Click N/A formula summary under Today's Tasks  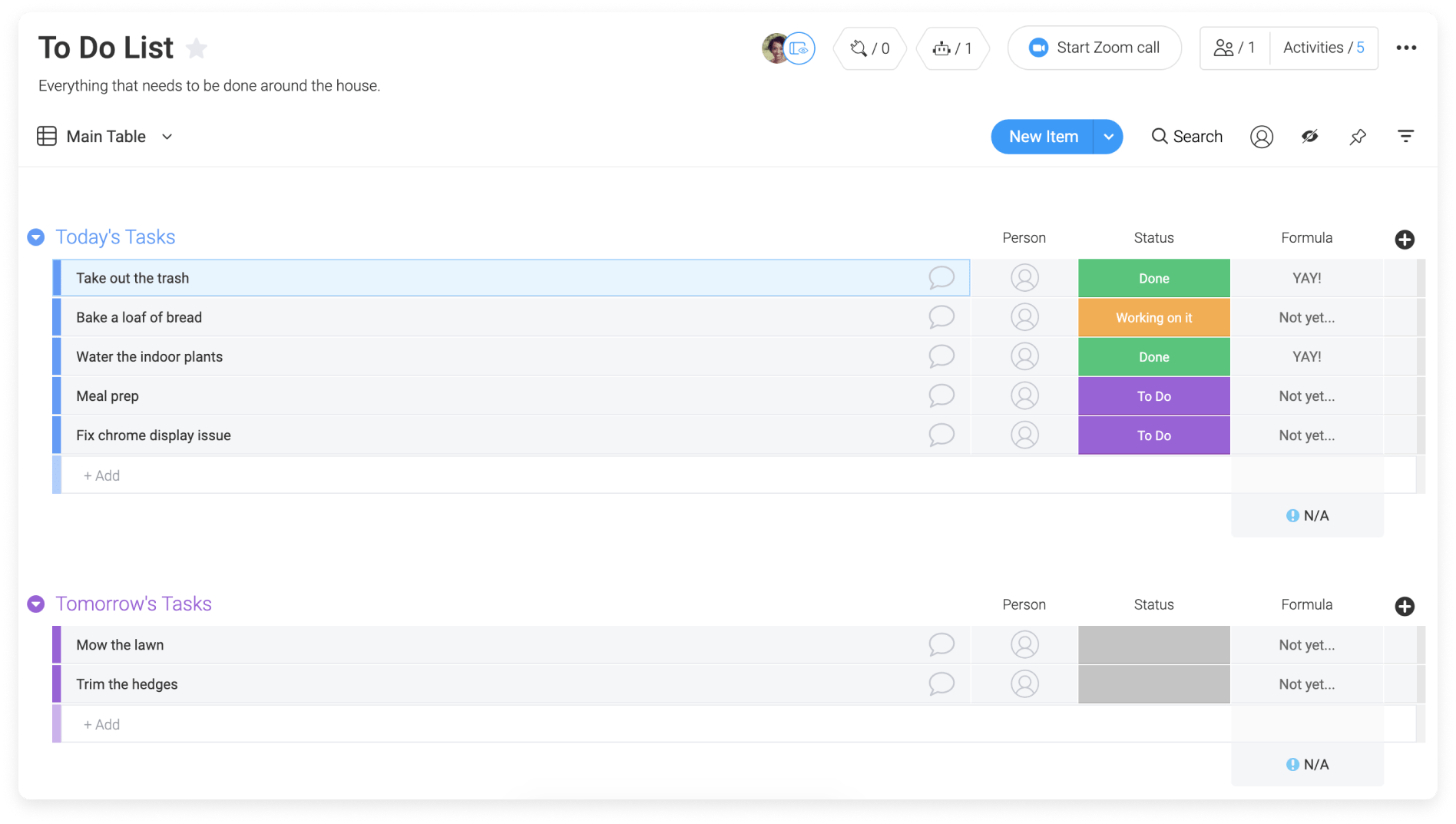tap(1307, 515)
